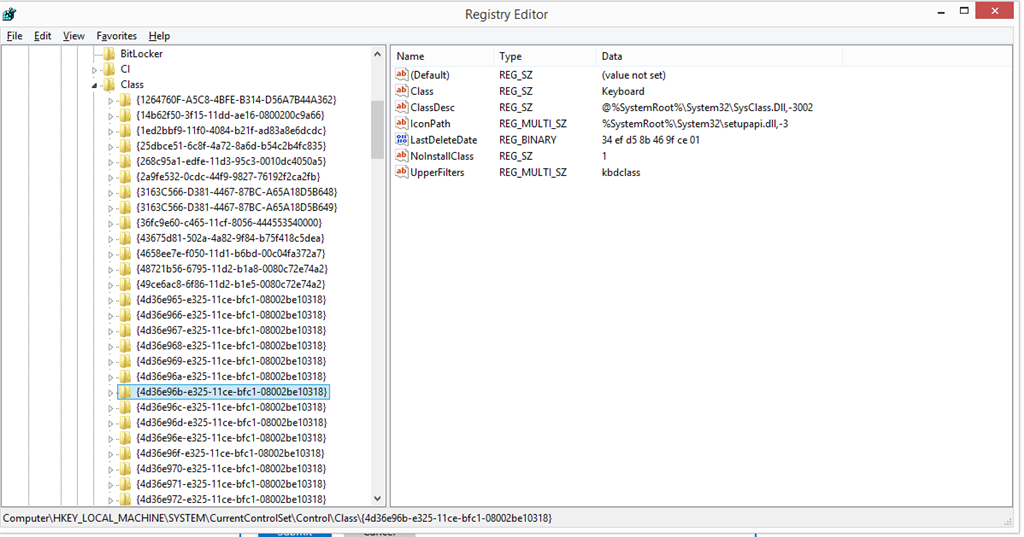The image size is (1024, 537).
Task: Sort values by the Name column header
Action: tap(443, 56)
